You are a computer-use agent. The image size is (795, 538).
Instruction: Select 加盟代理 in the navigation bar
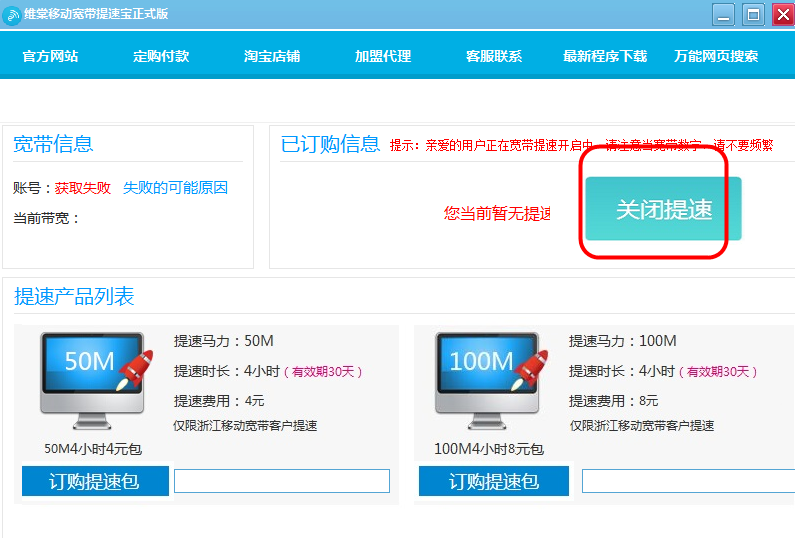click(383, 56)
